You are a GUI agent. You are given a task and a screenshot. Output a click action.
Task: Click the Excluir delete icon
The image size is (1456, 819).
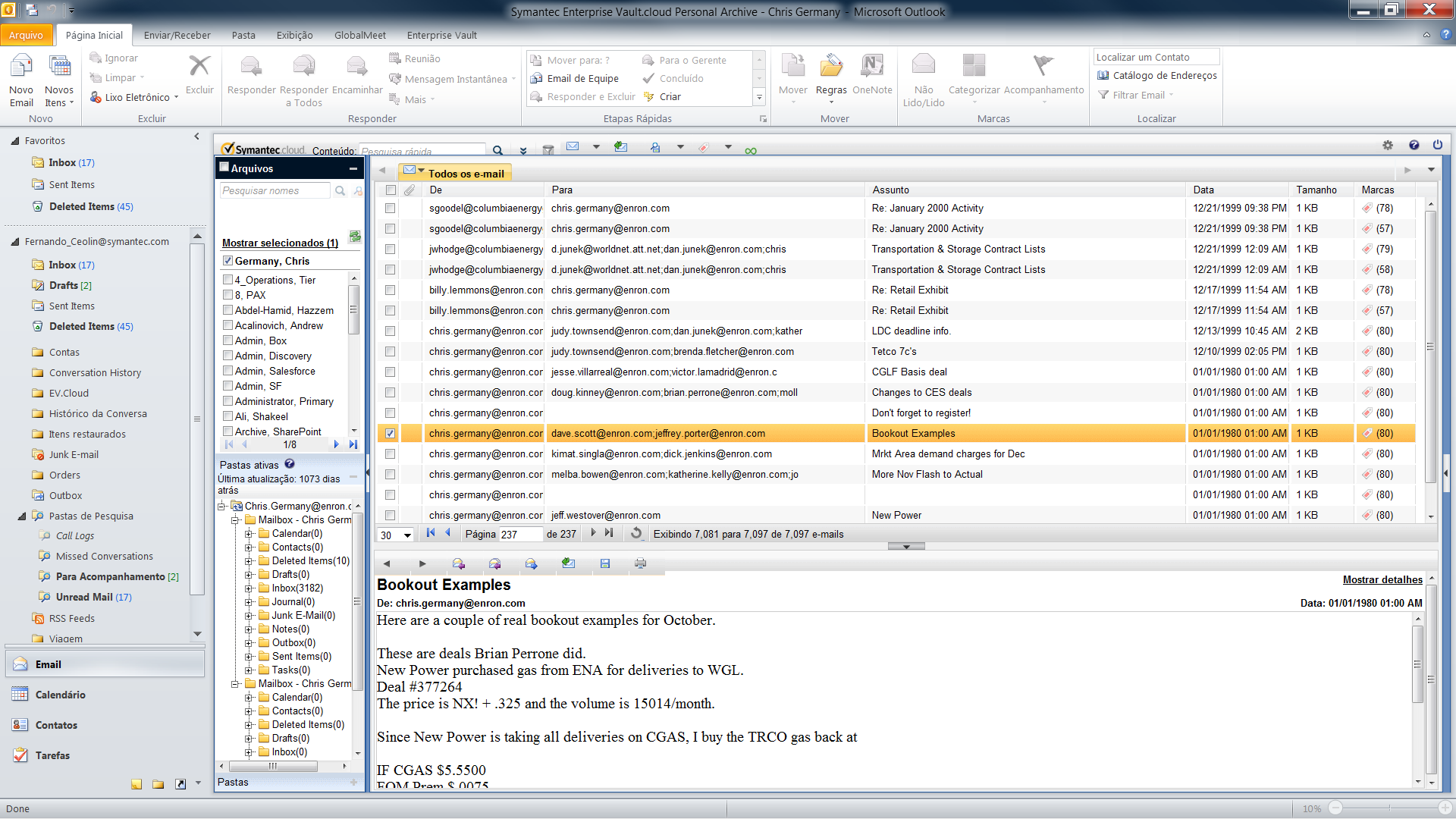199,66
